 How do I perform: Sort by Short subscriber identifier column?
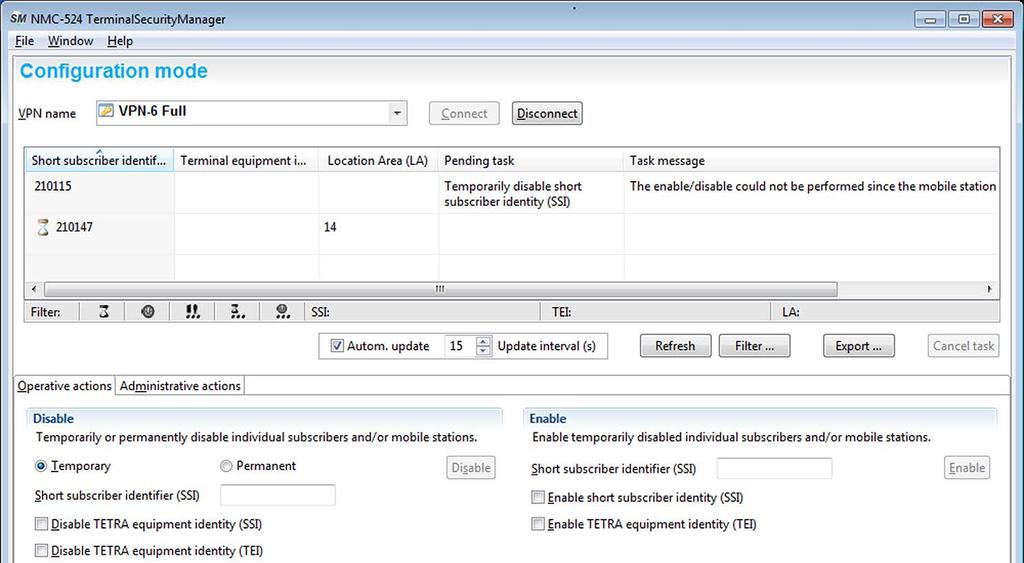(99, 161)
